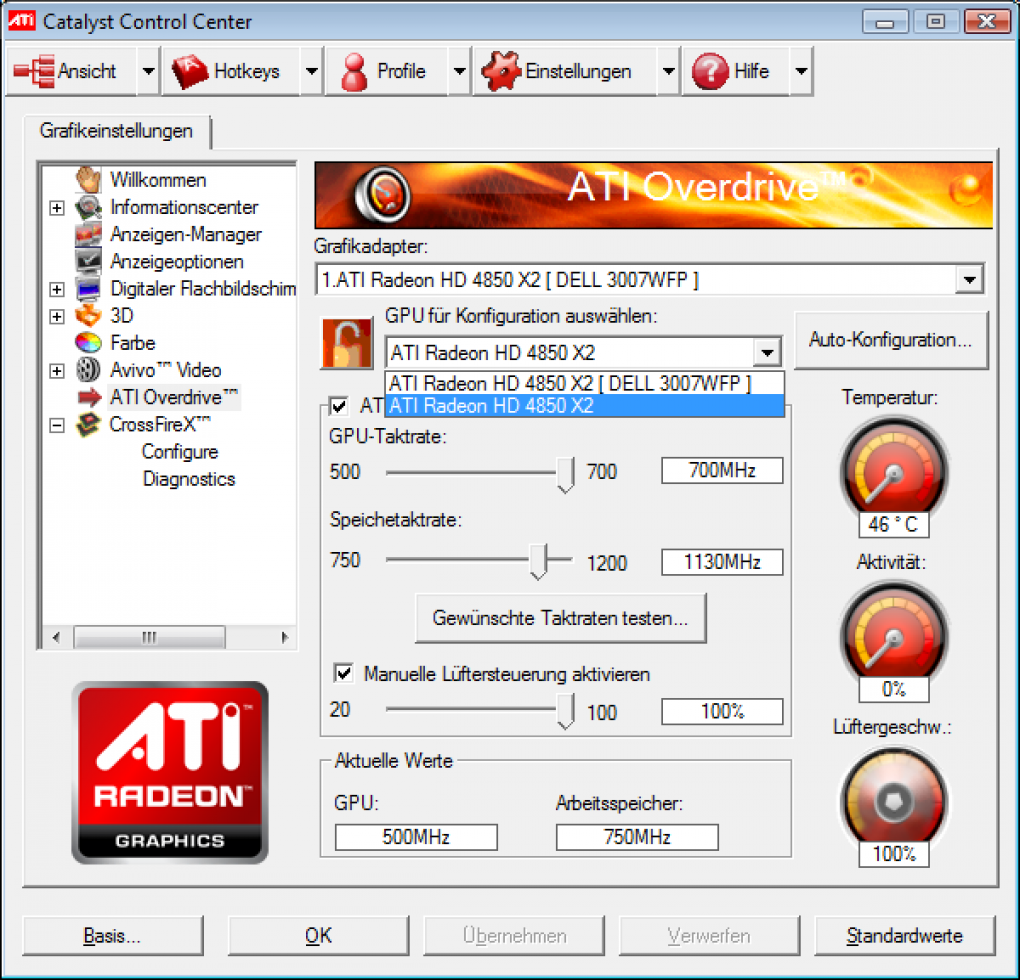Open the Hilfe dropdown arrow
This screenshot has height=980, width=1020.
point(801,71)
